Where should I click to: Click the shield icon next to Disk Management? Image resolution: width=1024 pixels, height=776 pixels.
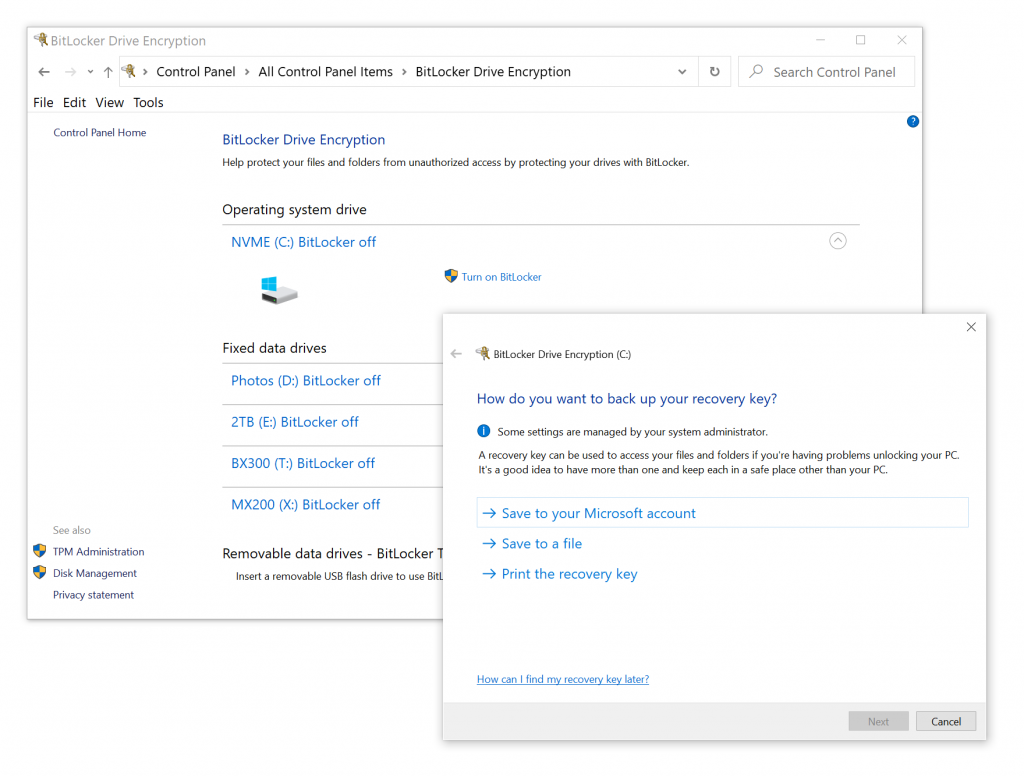[x=38, y=572]
